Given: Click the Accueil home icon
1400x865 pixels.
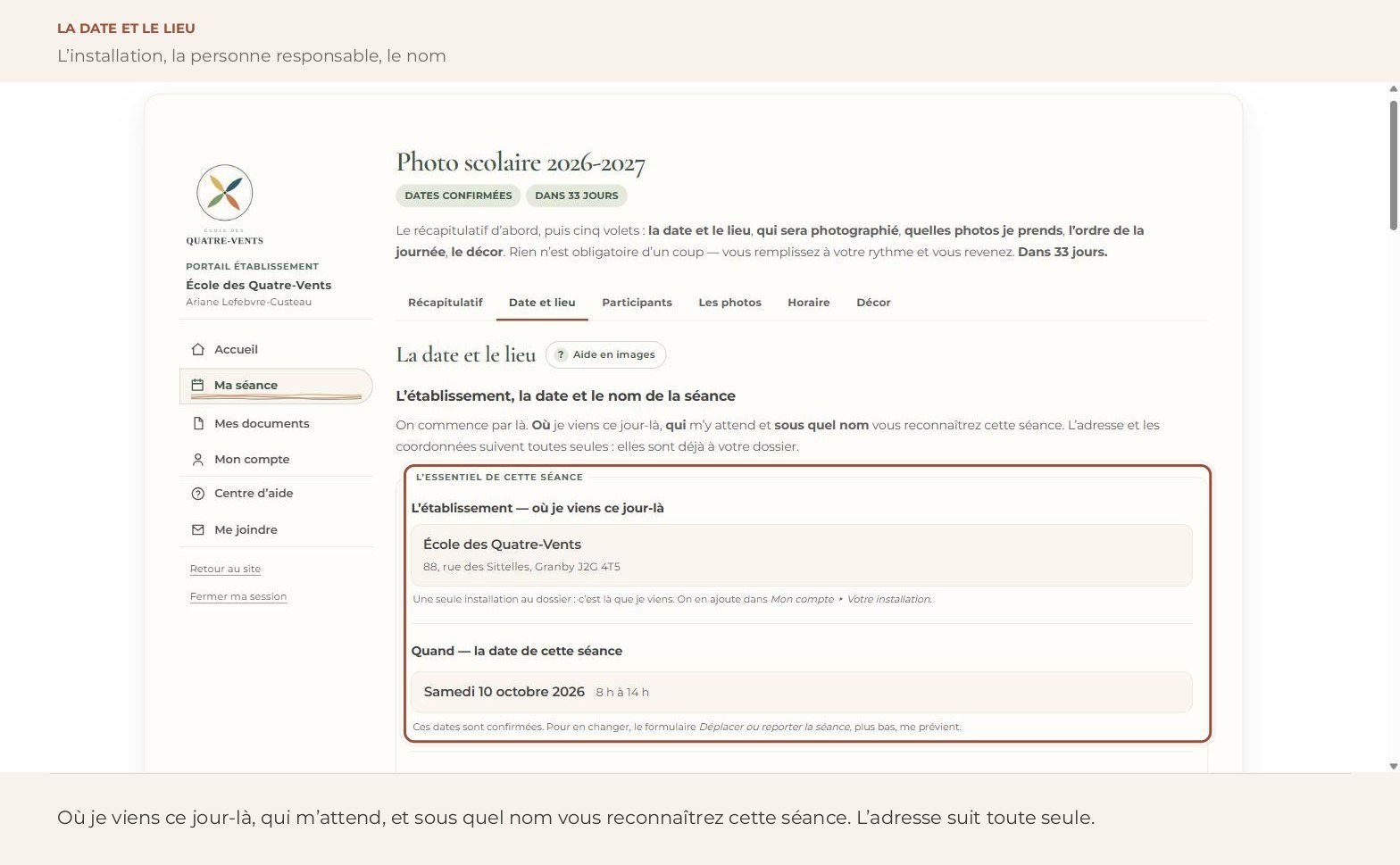Looking at the screenshot, I should (x=198, y=350).
